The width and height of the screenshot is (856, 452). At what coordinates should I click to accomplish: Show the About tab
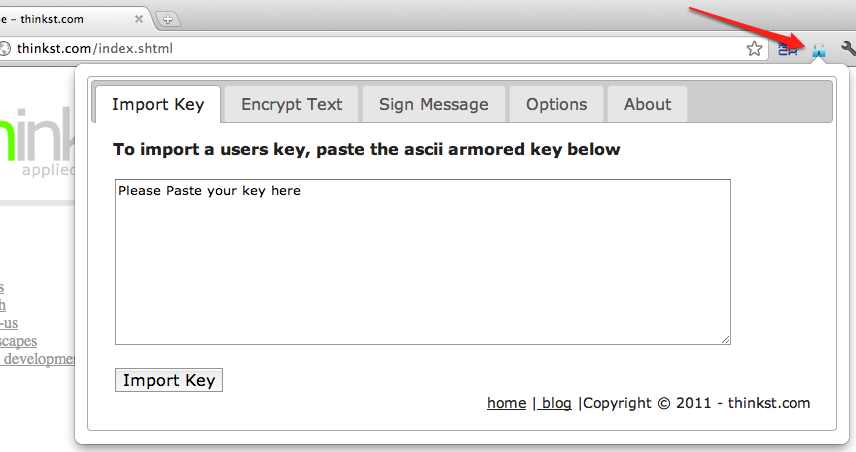click(647, 104)
